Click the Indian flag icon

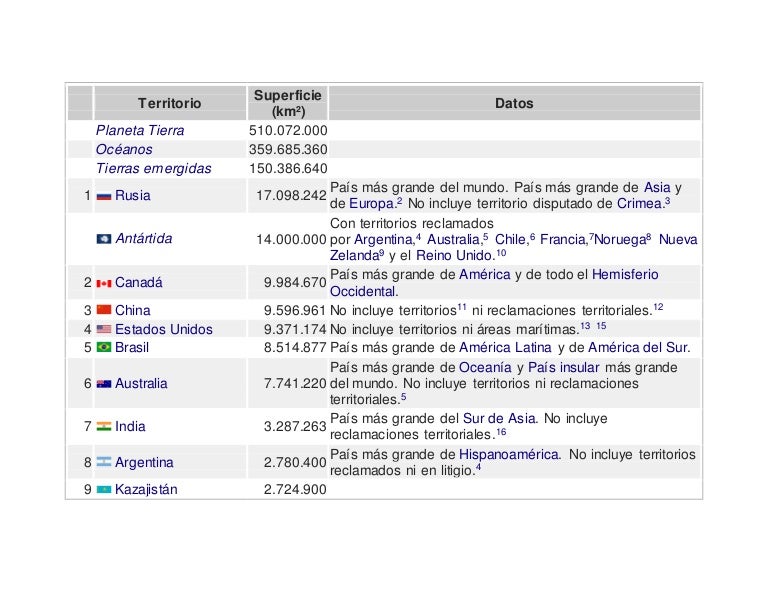[104, 427]
